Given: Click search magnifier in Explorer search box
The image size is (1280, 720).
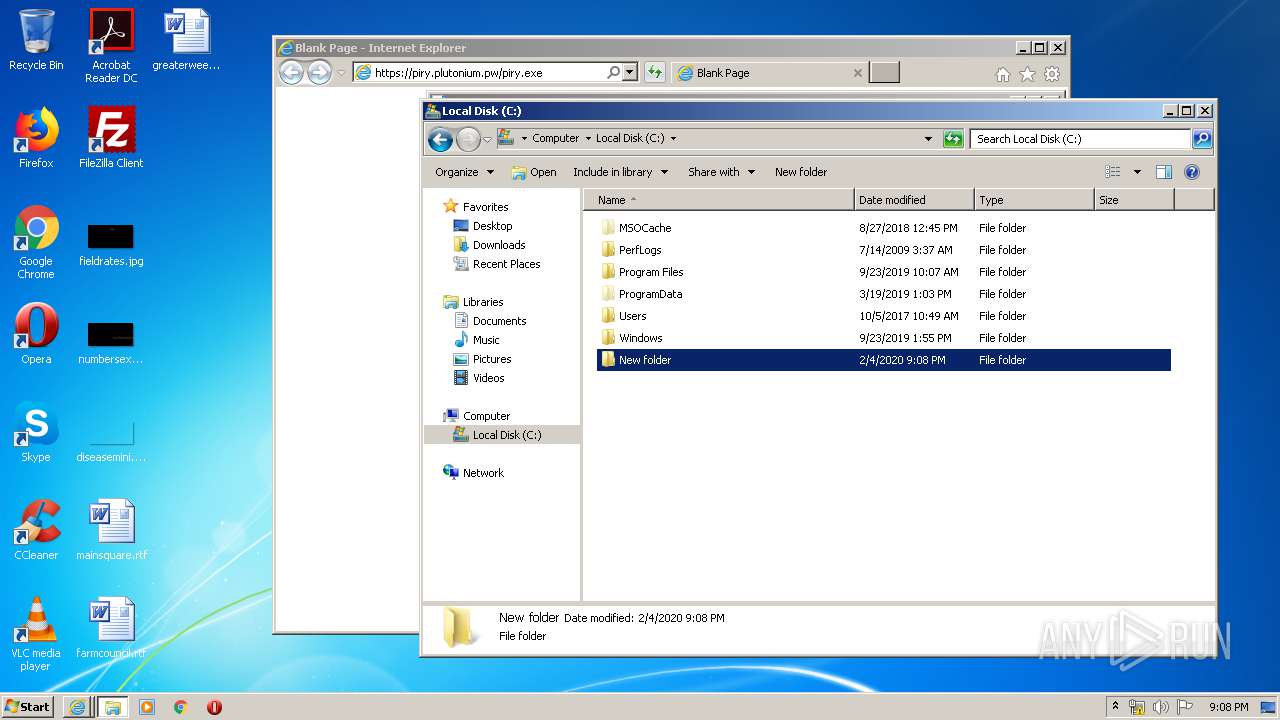Looking at the screenshot, I should pos(1202,139).
